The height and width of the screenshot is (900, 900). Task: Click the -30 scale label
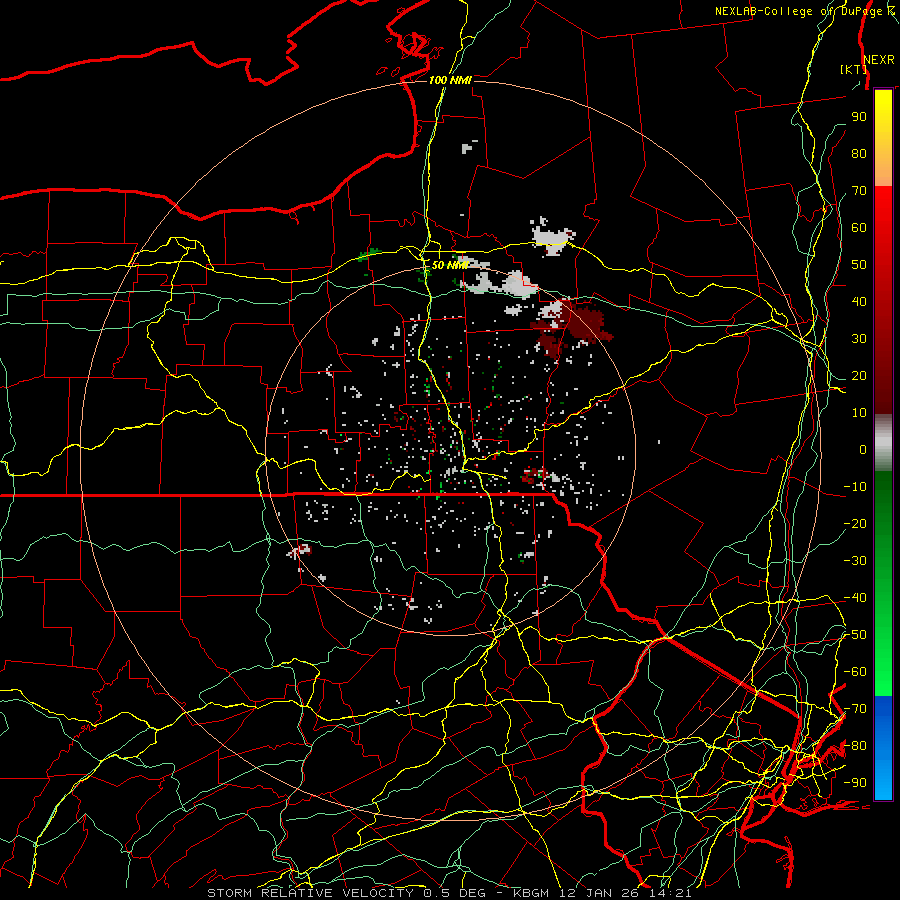(855, 561)
